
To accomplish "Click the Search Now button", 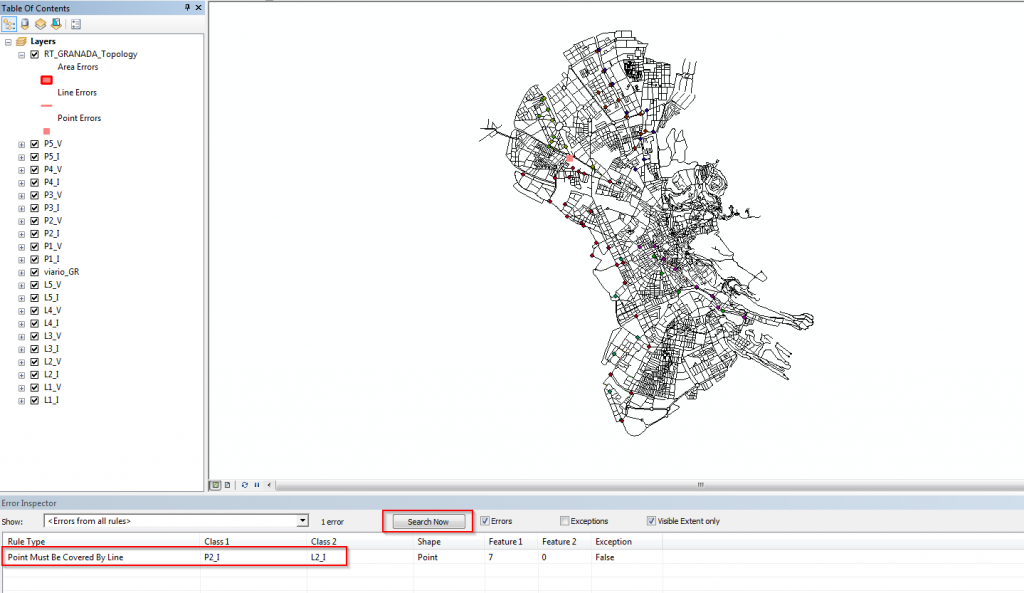I will (x=428, y=521).
